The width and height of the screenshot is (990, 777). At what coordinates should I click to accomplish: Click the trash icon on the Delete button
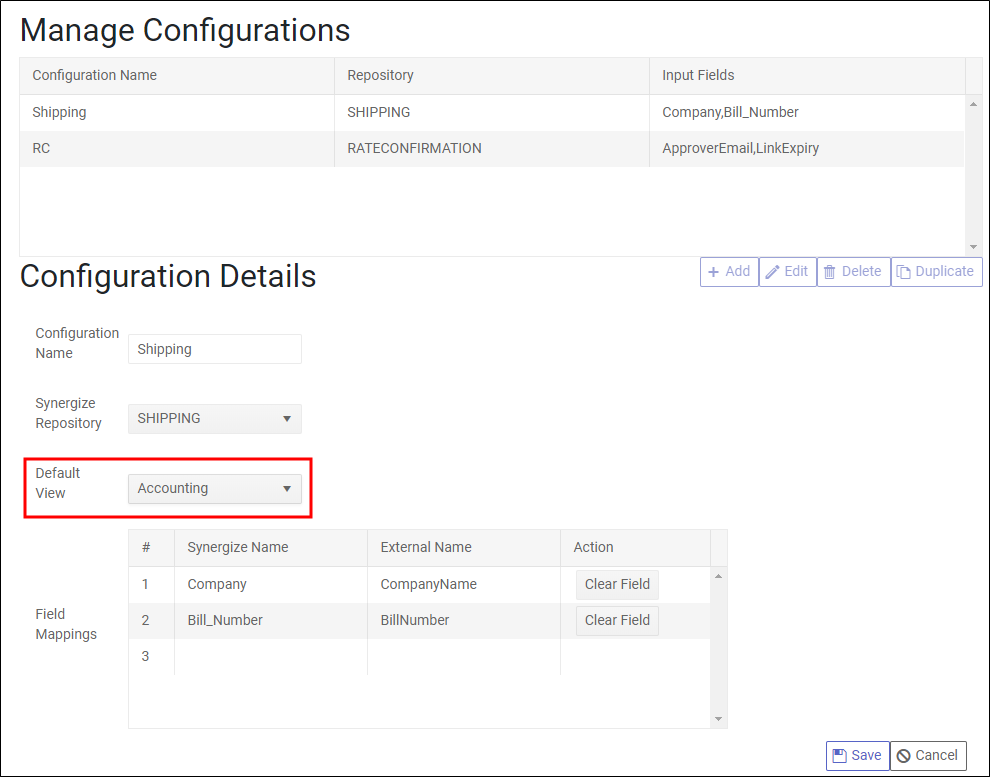coord(831,271)
